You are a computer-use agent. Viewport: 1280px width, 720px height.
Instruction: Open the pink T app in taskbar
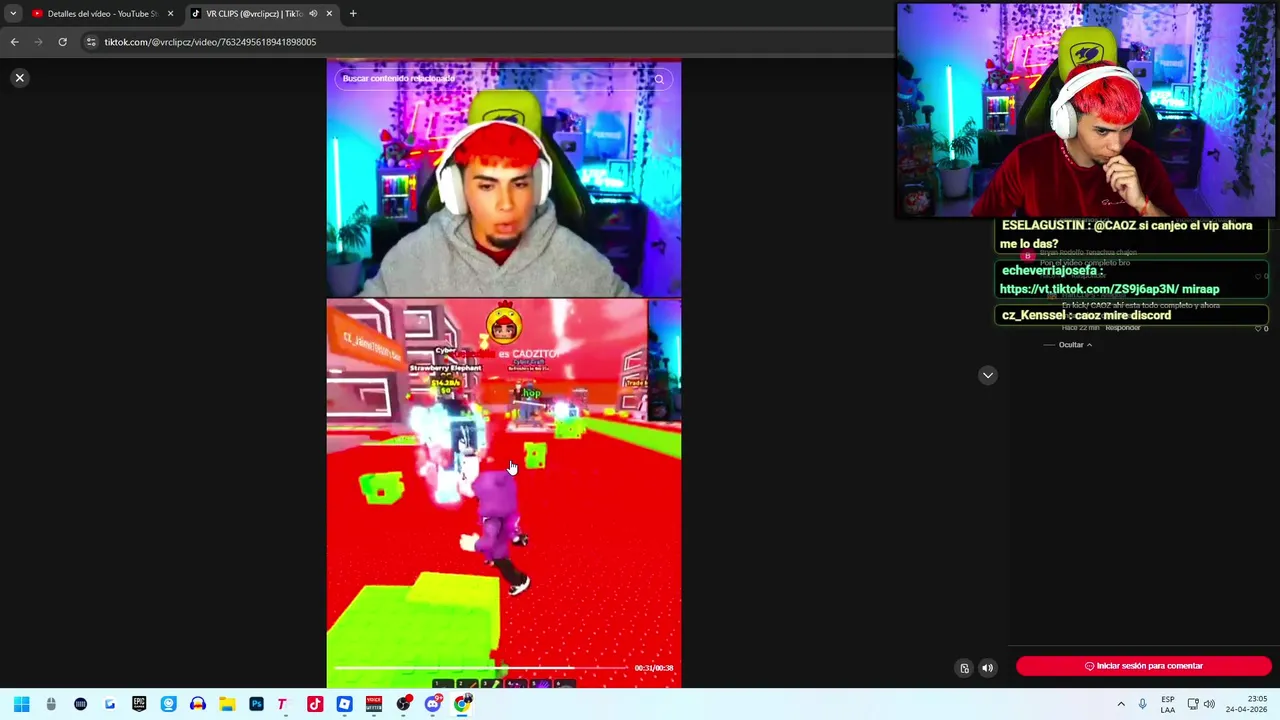pos(283,704)
